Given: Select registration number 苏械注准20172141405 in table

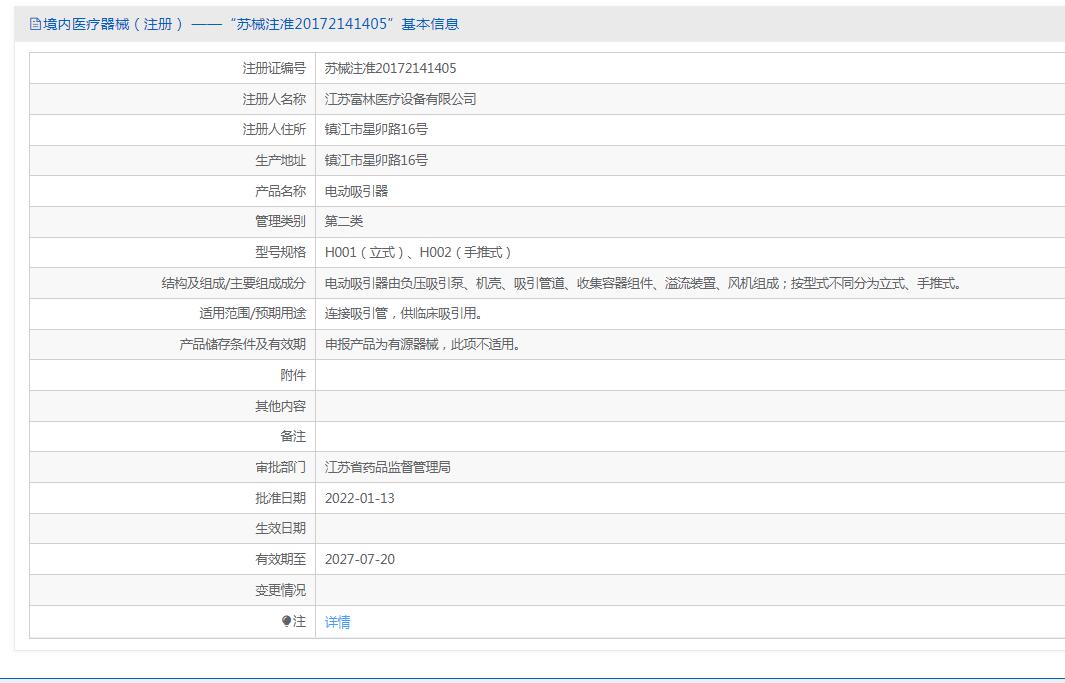Looking at the screenshot, I should 391,69.
